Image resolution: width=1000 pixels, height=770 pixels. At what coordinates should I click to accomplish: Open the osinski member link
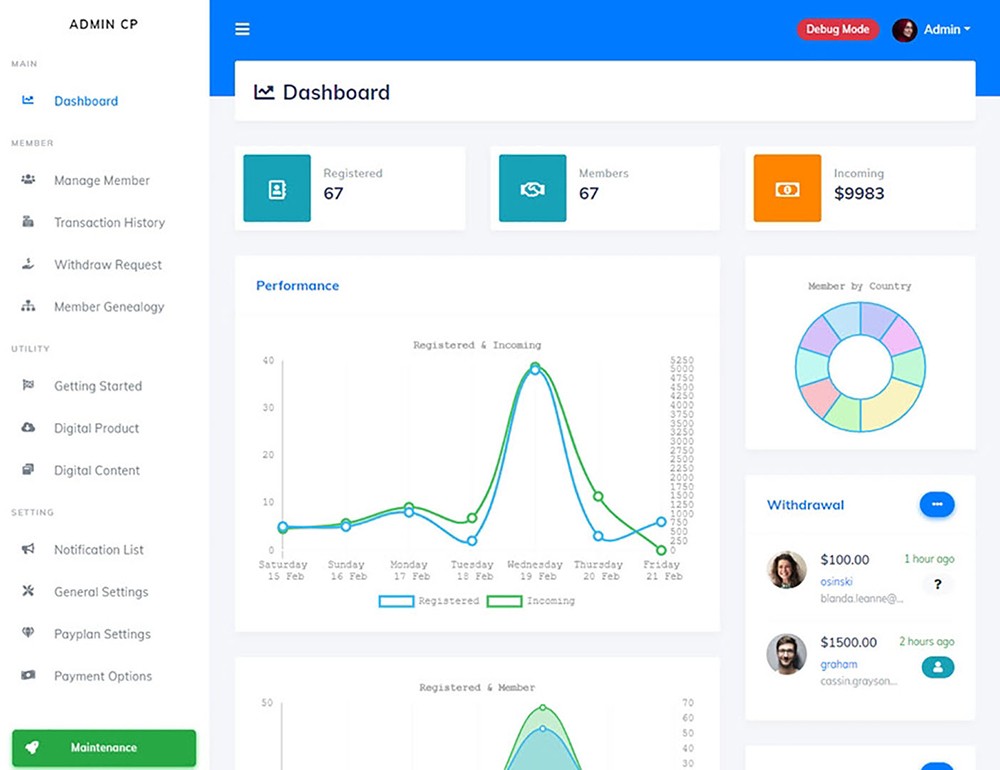tap(837, 581)
